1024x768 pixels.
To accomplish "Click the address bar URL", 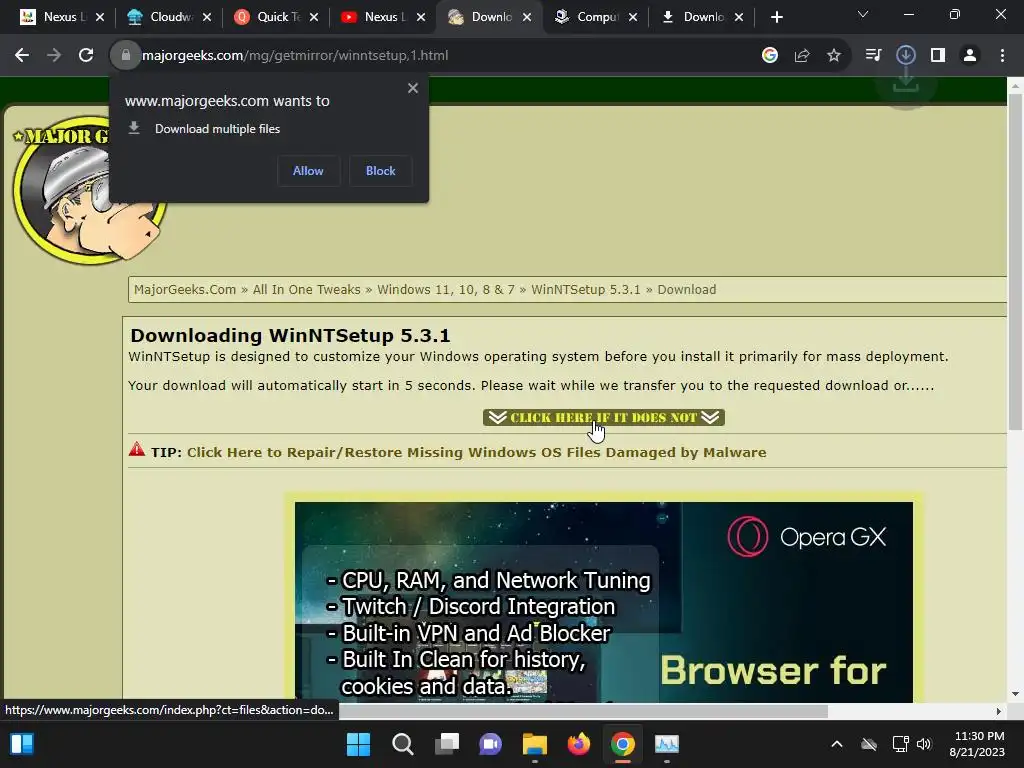I will (x=295, y=56).
